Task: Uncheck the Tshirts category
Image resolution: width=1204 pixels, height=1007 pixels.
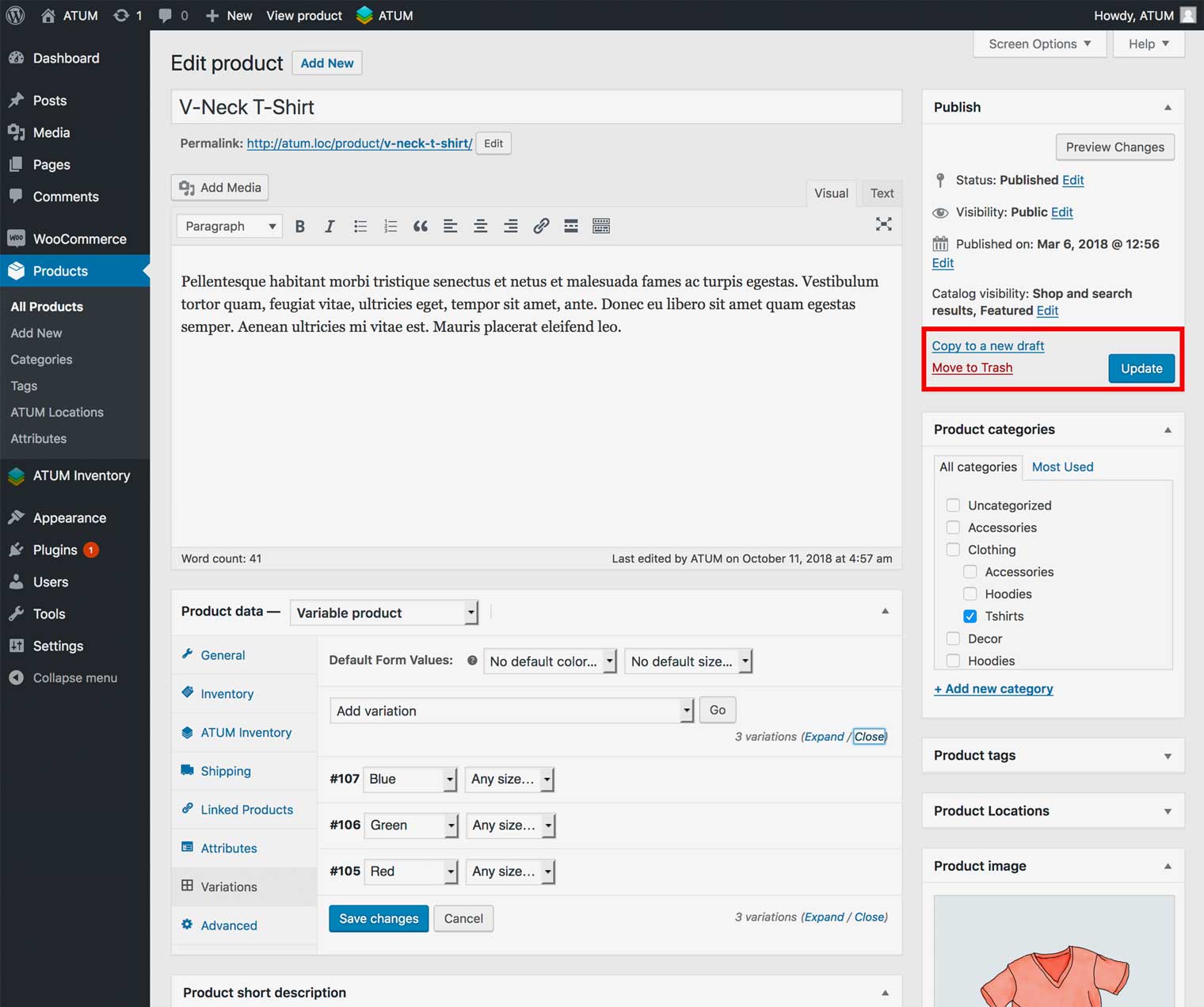Action: [x=970, y=616]
